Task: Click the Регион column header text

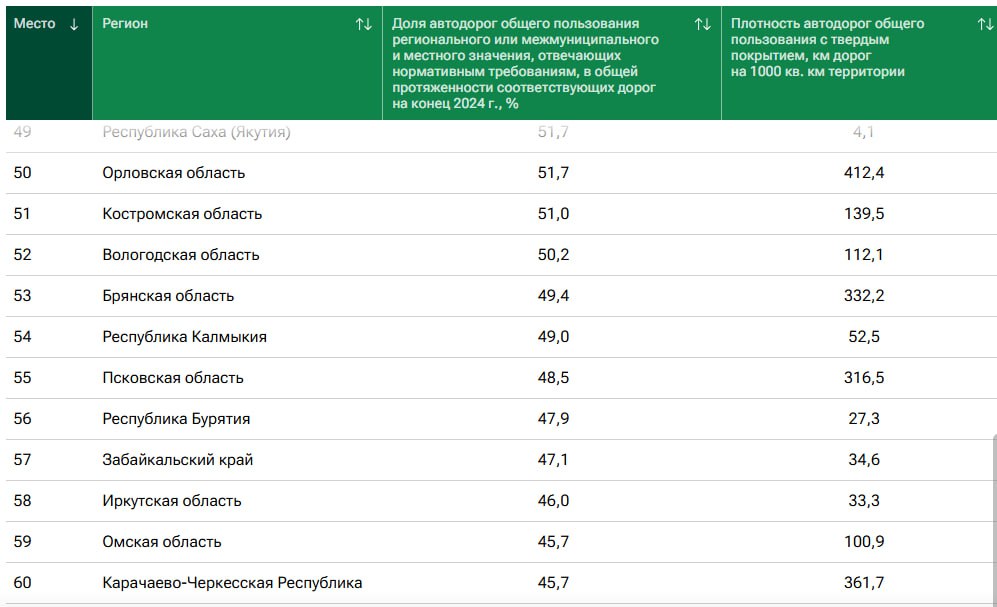Action: [125, 24]
